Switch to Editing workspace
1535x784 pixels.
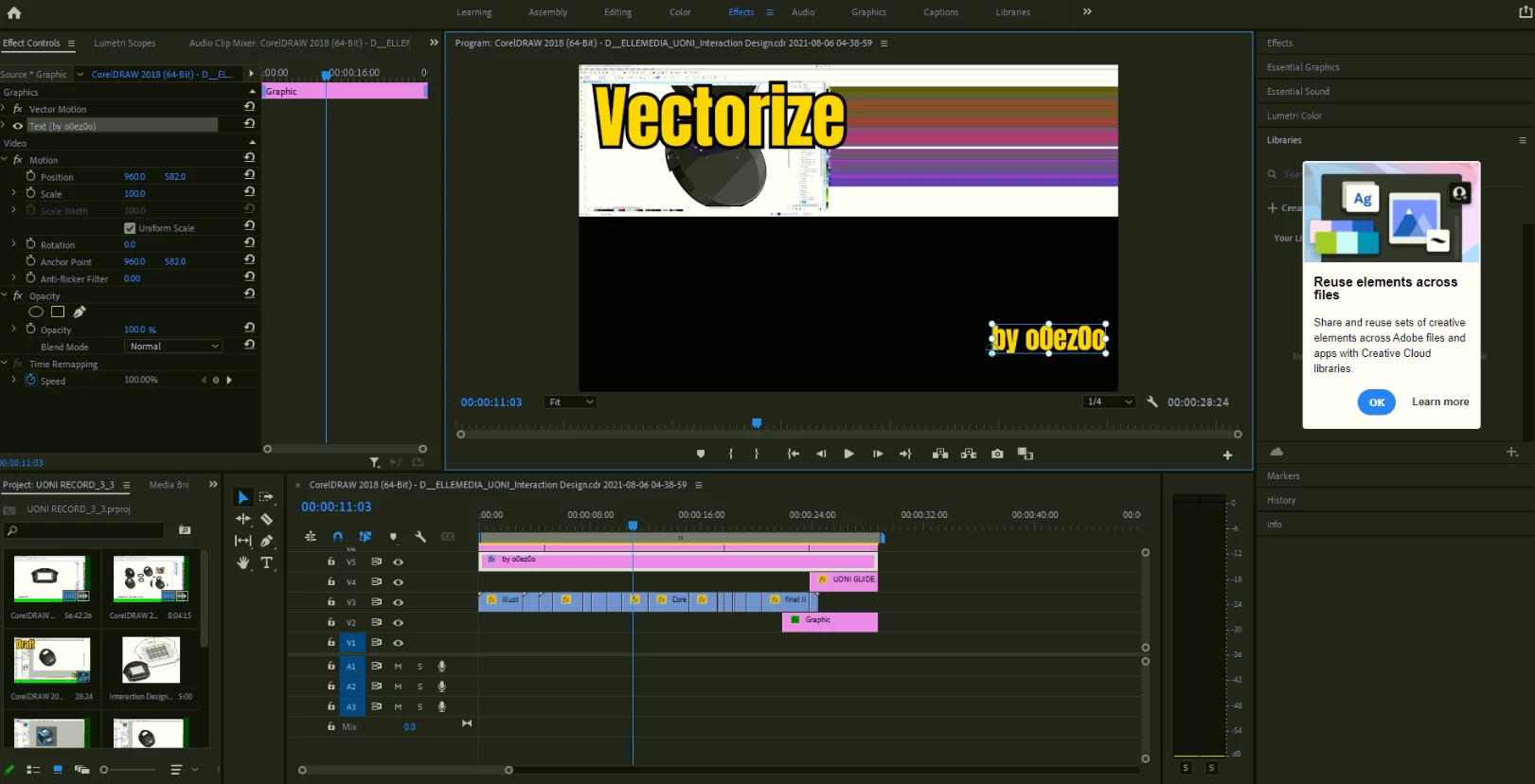[618, 12]
